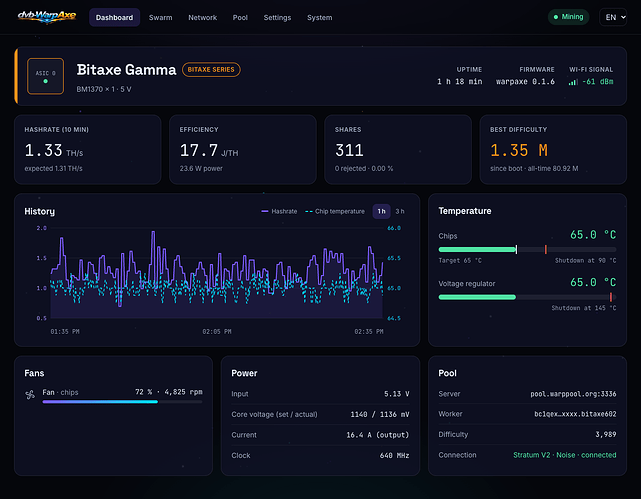Switch to the Swarm tab
Image resolution: width=641 pixels, height=499 pixels.
pos(161,18)
